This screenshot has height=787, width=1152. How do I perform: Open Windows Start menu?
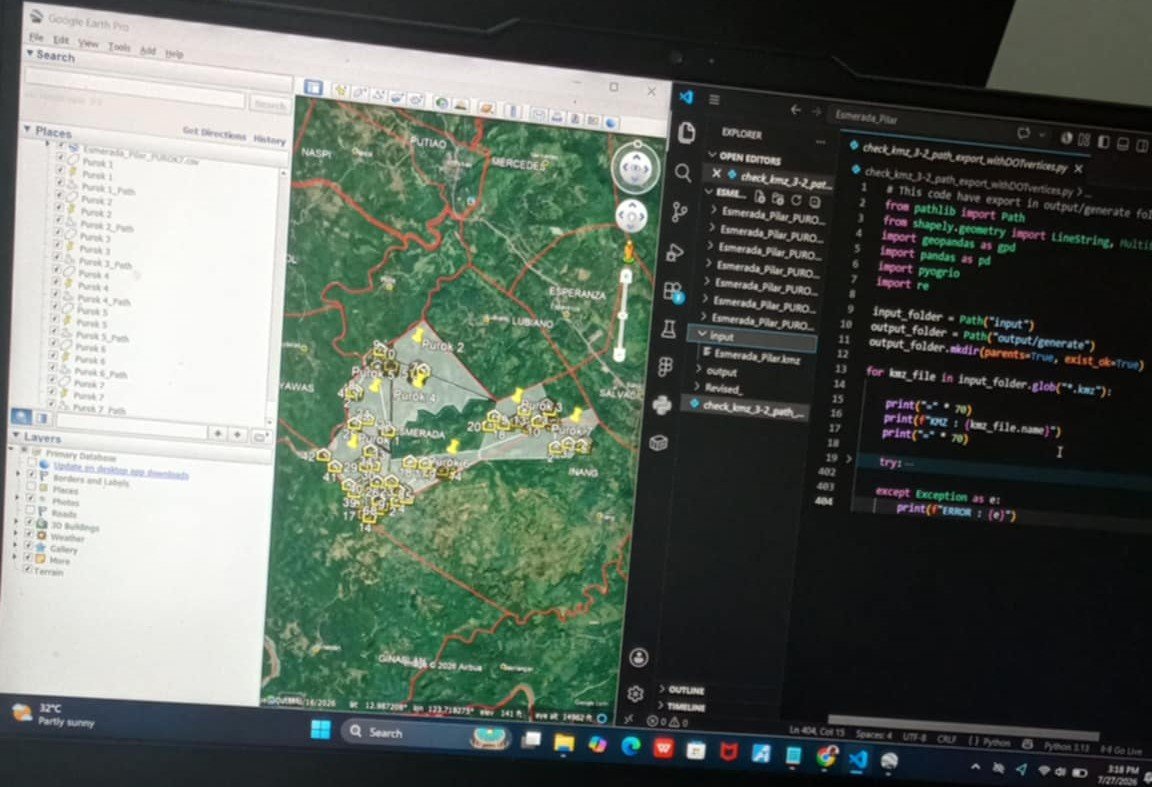pyautogui.click(x=320, y=730)
